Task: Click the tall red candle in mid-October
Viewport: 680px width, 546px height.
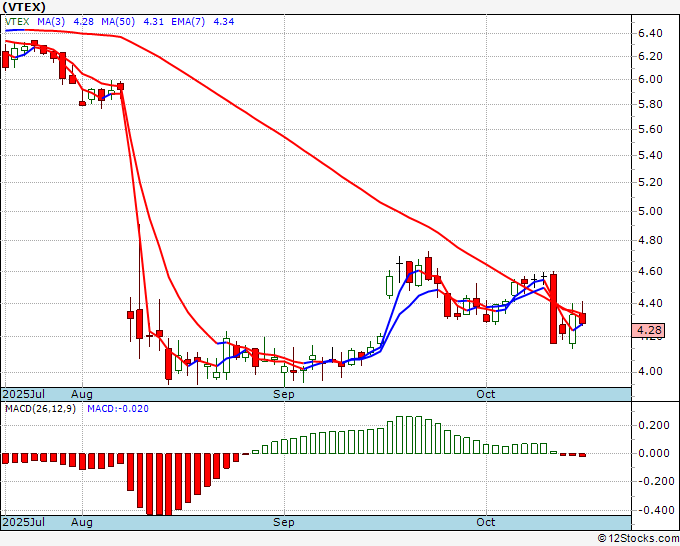Action: pyautogui.click(x=553, y=308)
